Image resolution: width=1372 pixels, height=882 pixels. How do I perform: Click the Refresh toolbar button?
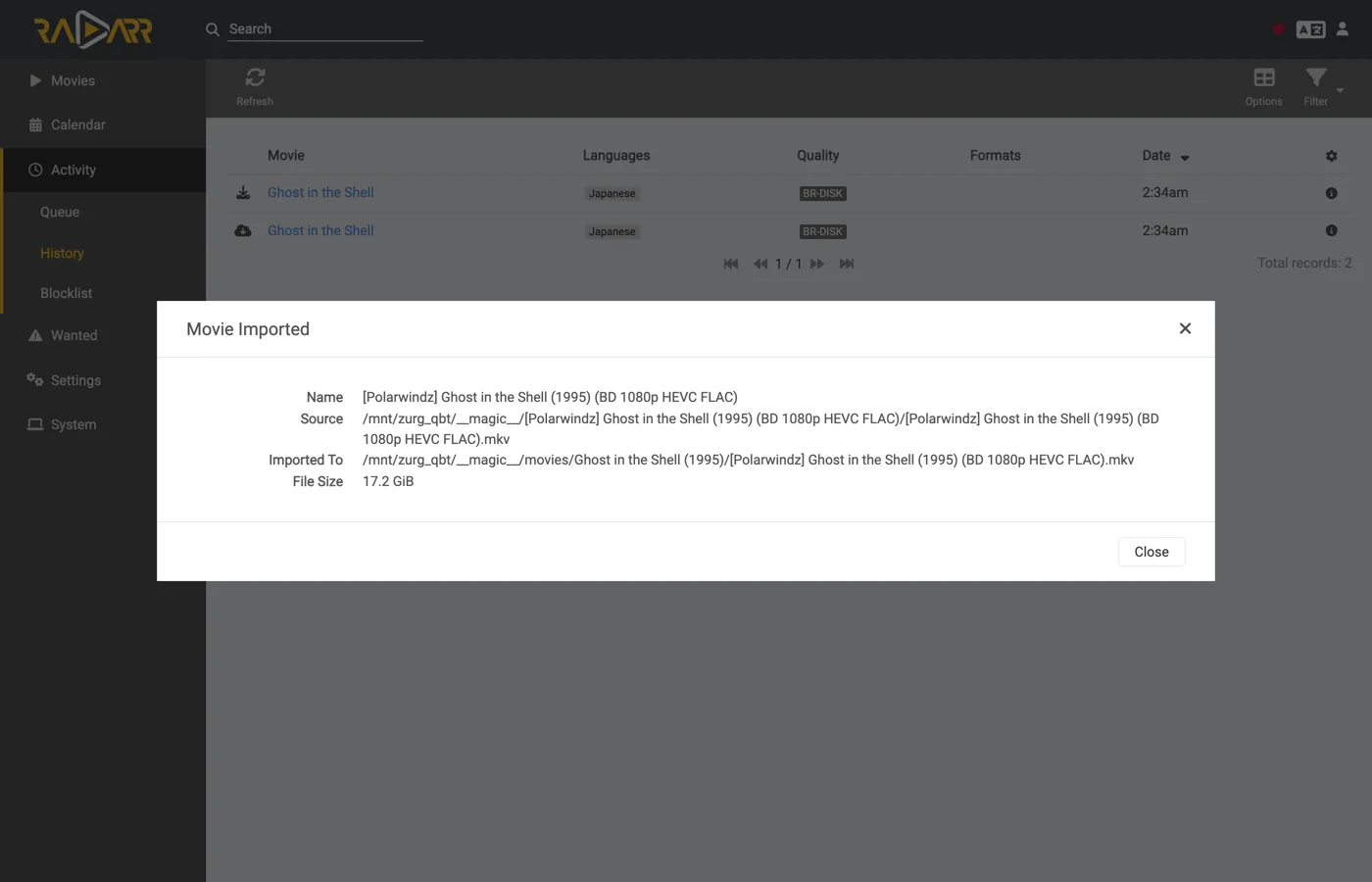pos(255,87)
